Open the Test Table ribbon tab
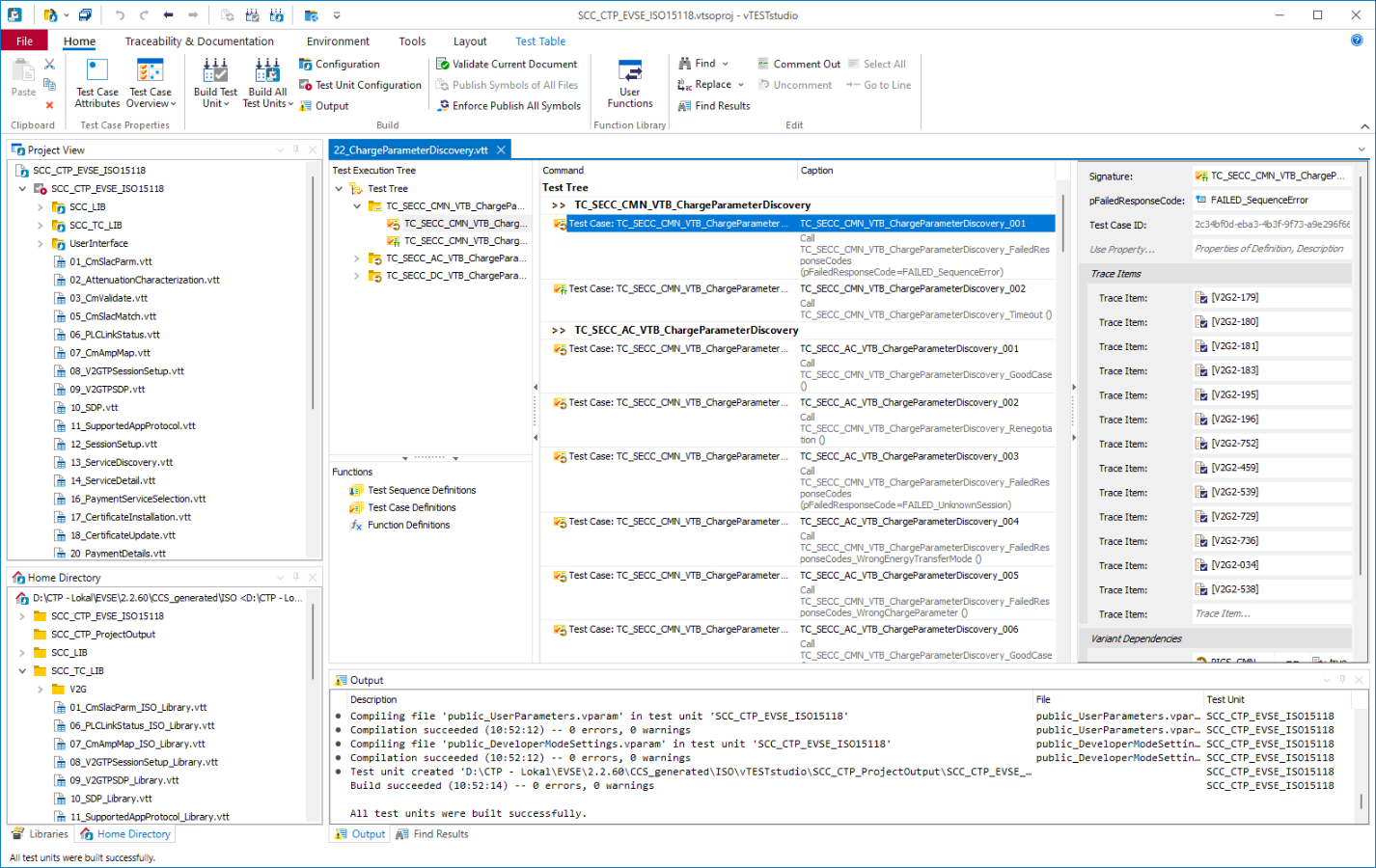The height and width of the screenshot is (868, 1376). coord(540,41)
